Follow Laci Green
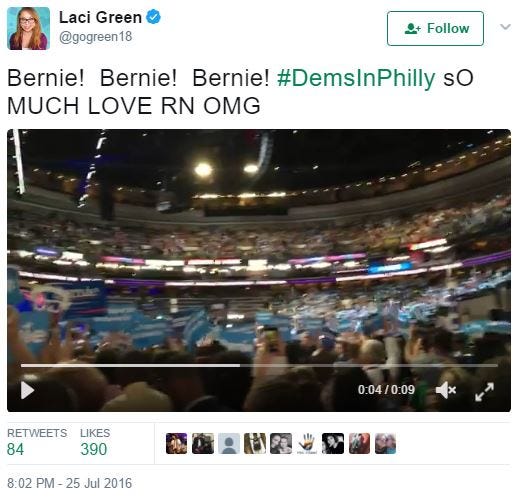 coord(435,28)
